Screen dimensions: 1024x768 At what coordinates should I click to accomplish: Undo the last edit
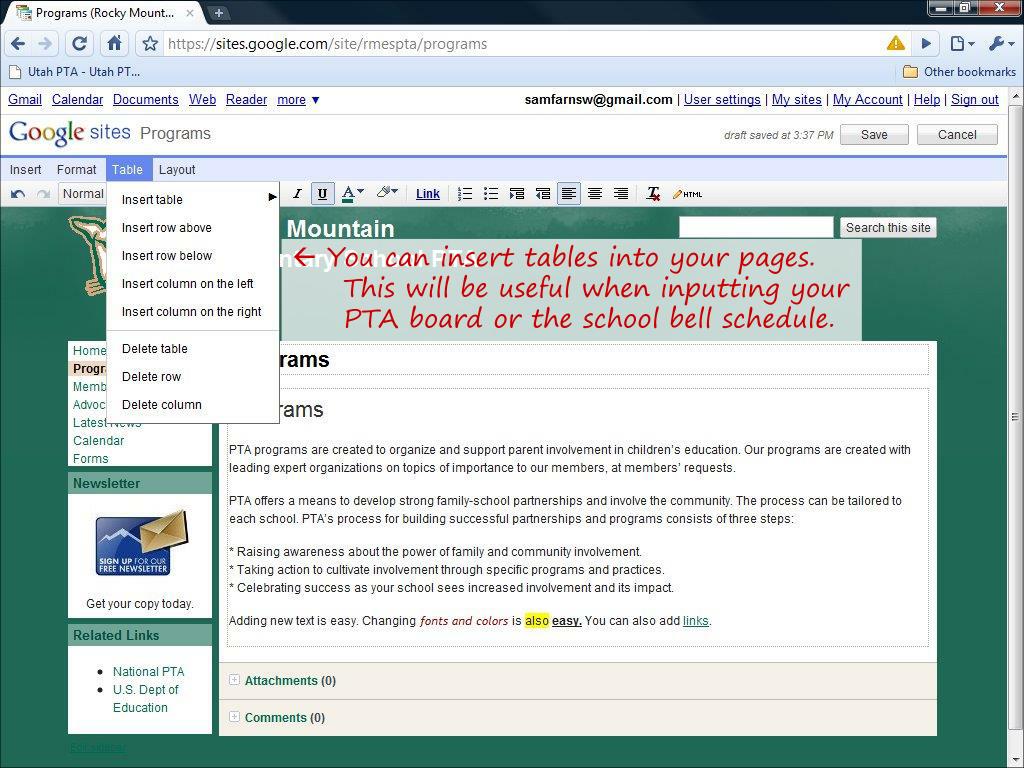pyautogui.click(x=18, y=194)
